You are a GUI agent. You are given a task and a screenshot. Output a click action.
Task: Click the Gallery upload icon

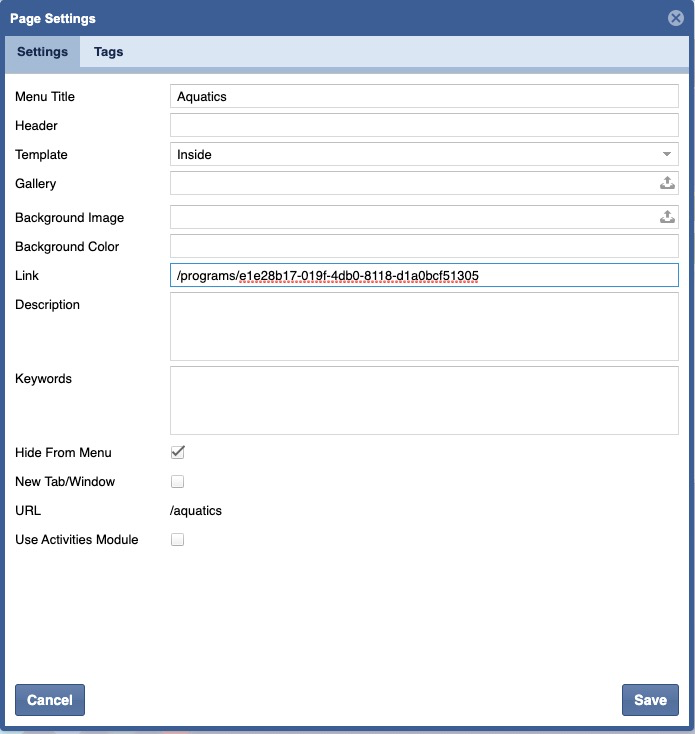pyautogui.click(x=667, y=183)
